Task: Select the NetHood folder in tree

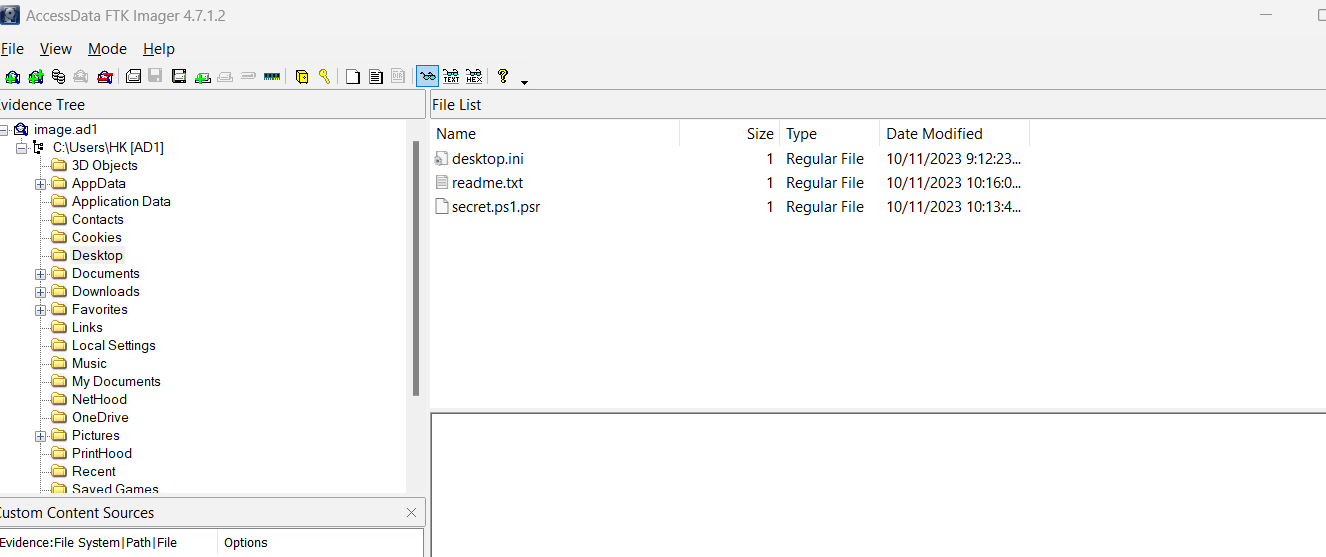Action: coord(99,400)
